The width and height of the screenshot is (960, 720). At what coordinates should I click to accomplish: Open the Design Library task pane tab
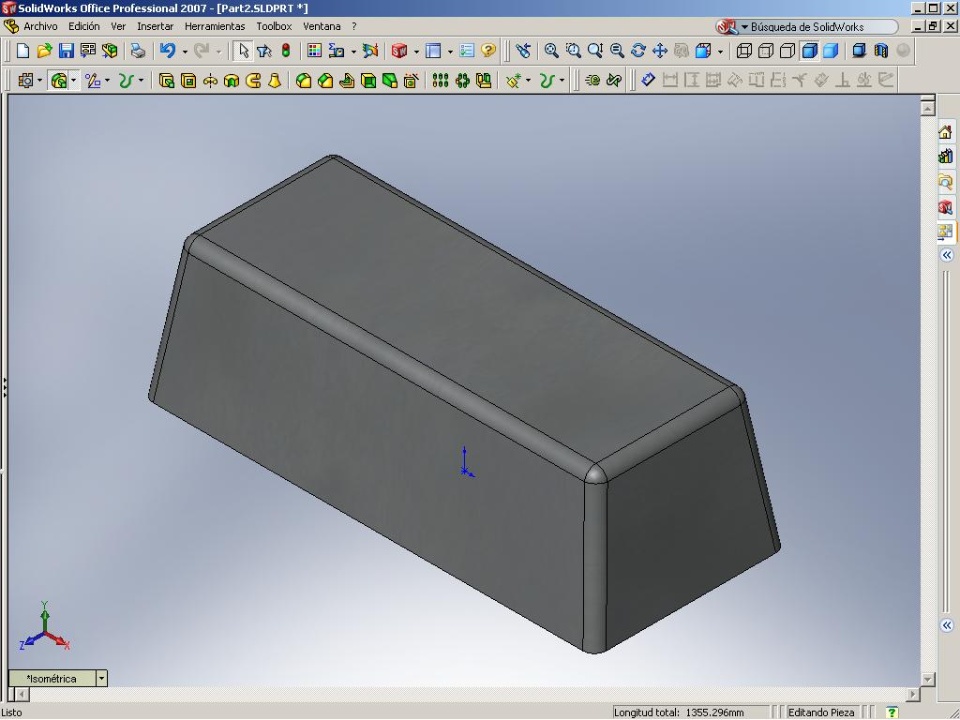click(x=945, y=157)
